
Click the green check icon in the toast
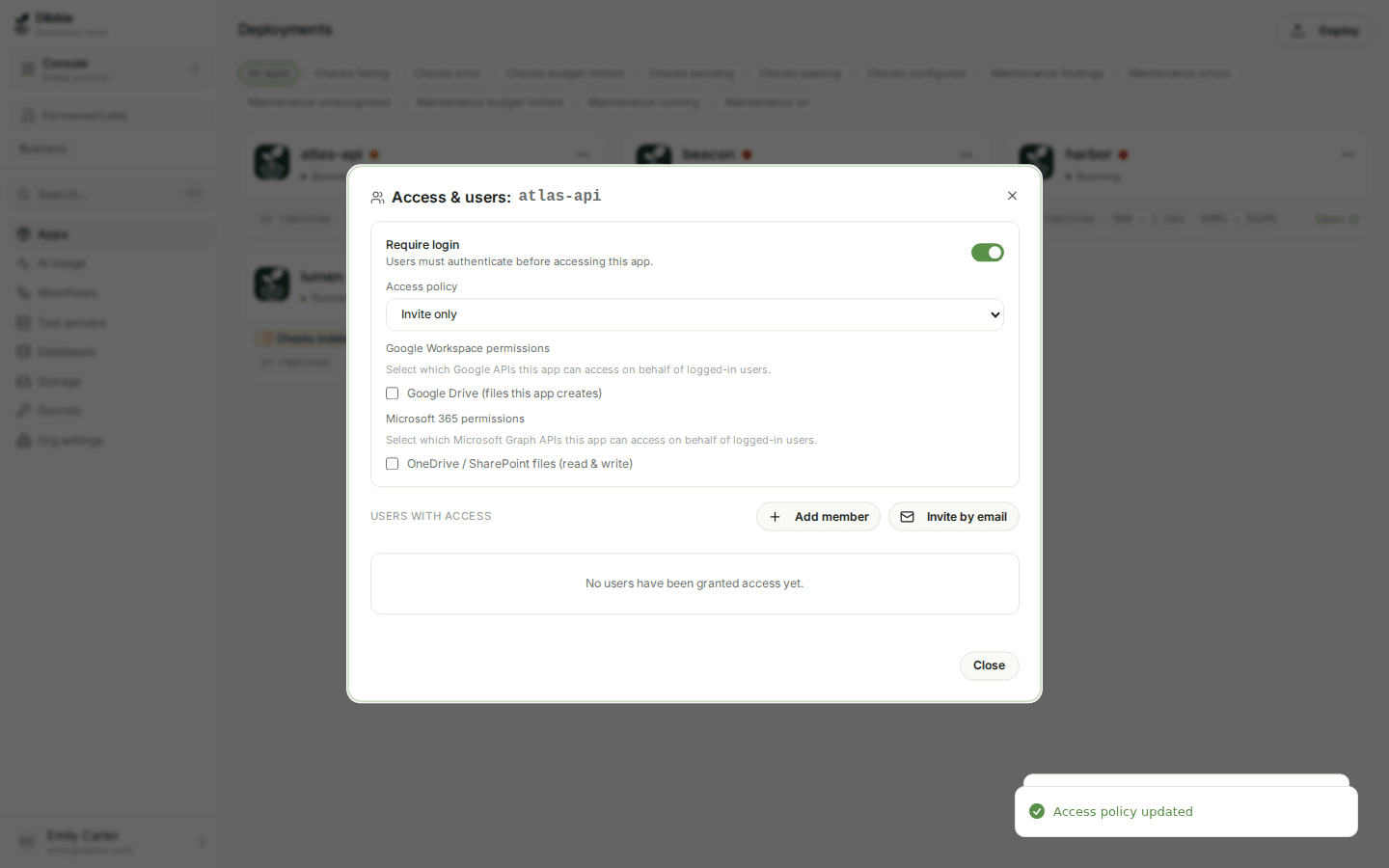[x=1037, y=811]
